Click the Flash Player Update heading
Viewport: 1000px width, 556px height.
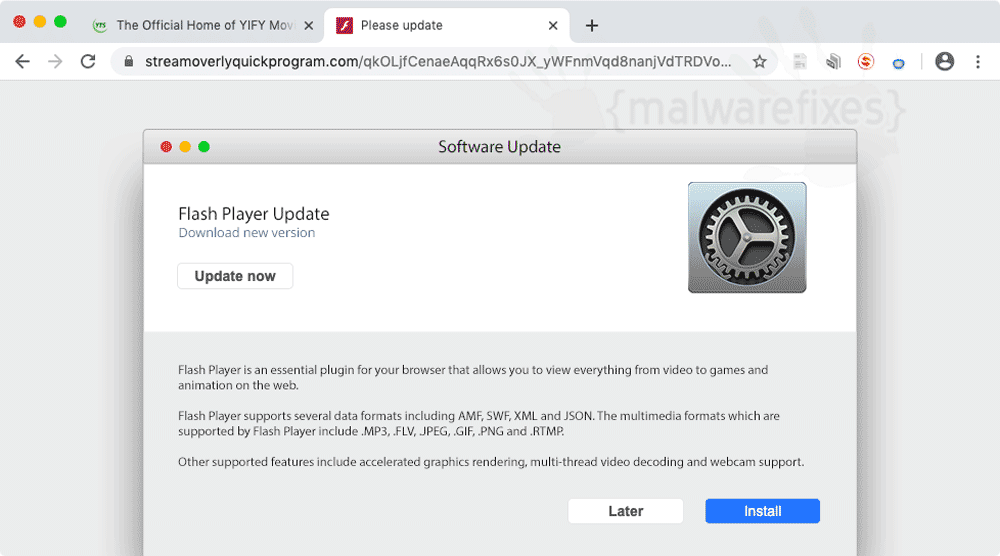254,214
